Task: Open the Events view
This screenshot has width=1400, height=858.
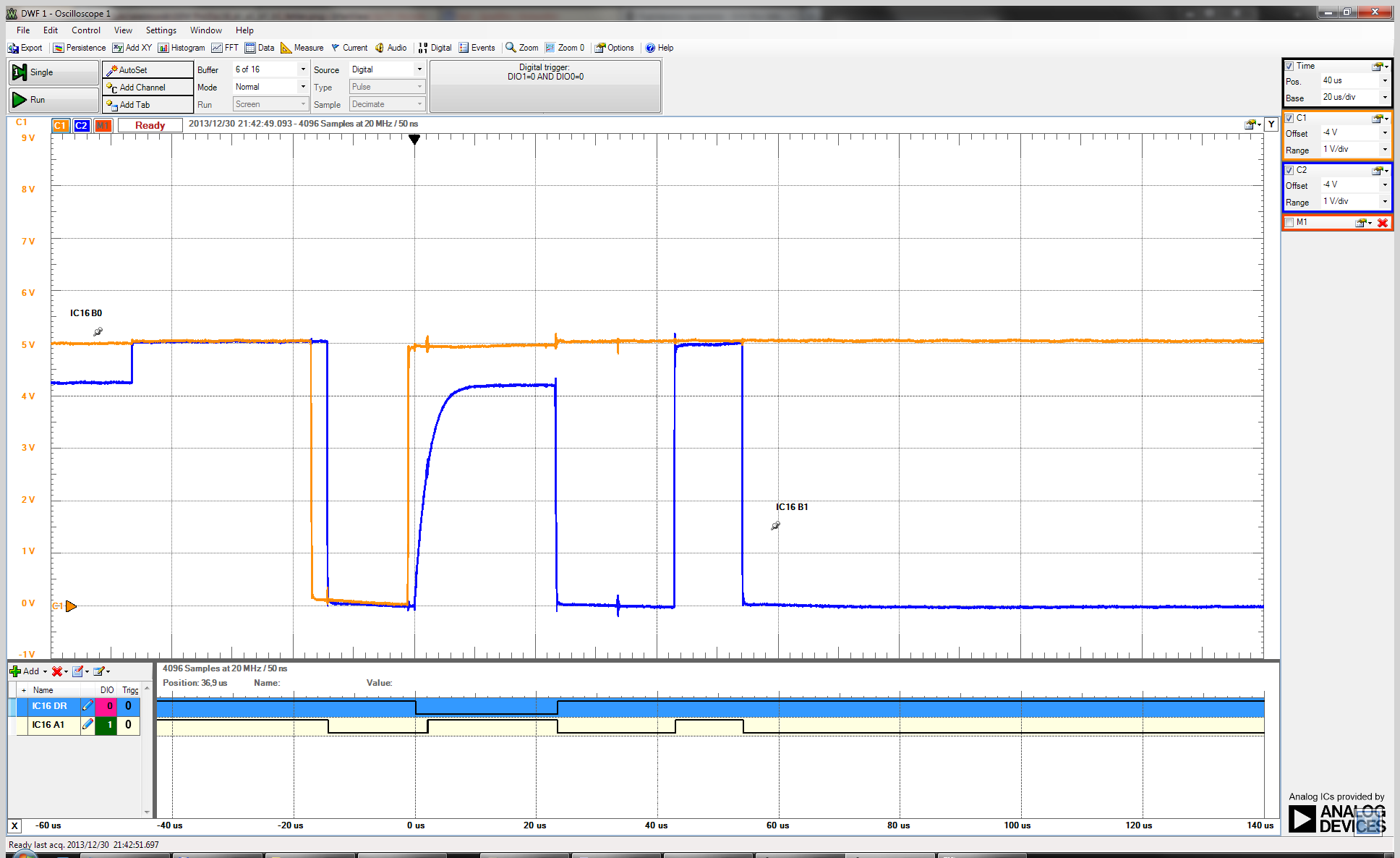Action: pyautogui.click(x=477, y=48)
